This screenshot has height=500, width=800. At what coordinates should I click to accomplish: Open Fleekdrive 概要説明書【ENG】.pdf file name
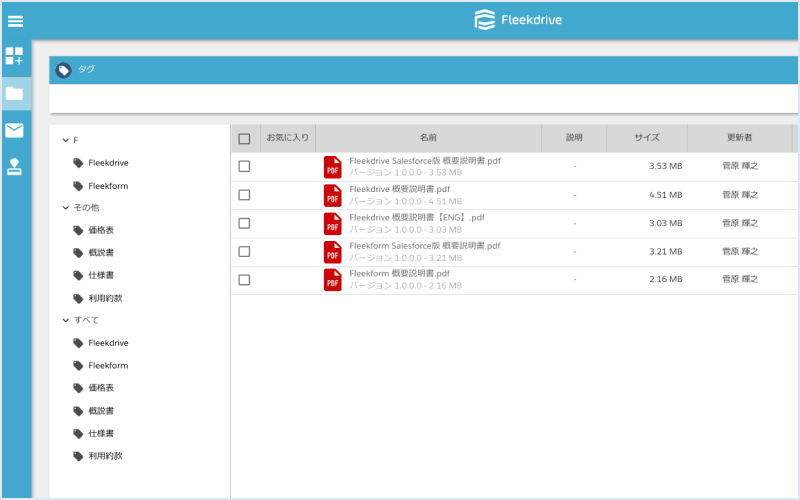(417, 217)
